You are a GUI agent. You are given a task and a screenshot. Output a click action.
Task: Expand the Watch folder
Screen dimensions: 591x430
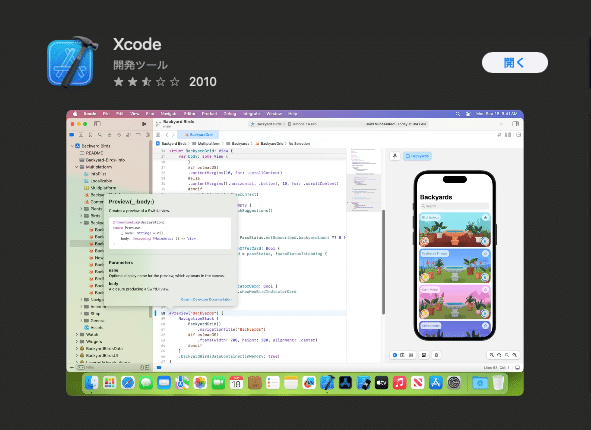pos(77,334)
